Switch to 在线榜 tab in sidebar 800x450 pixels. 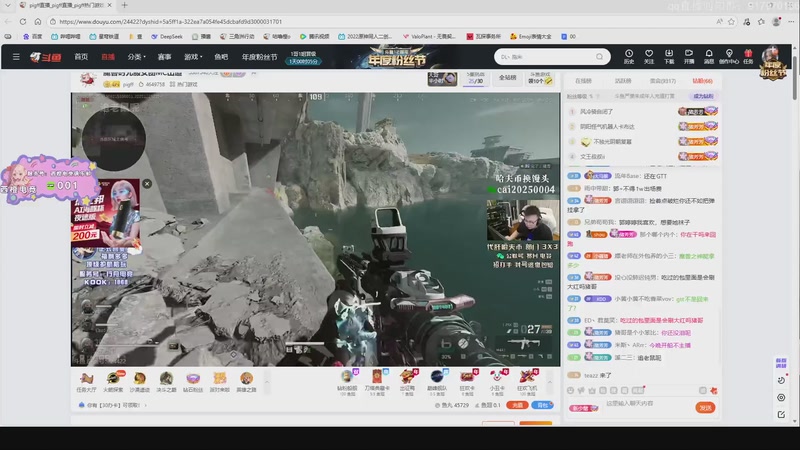click(583, 81)
